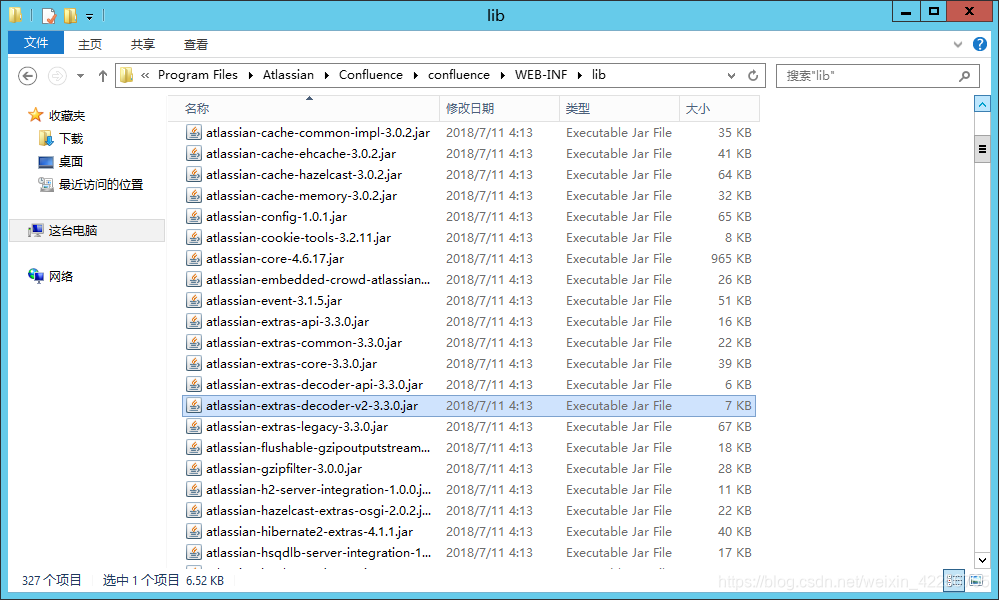Open recent locations dropdown arrow
Screen dimensions: 999x600
80,76
